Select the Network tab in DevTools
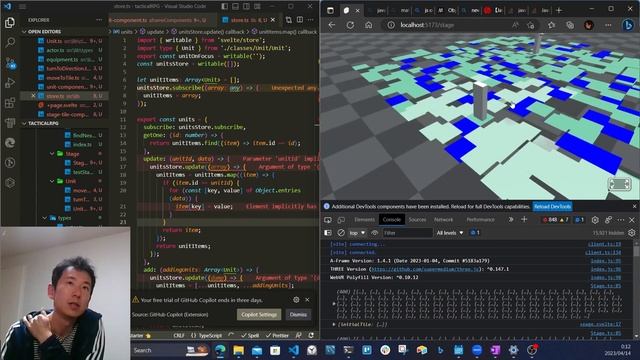This screenshot has width=640, height=360. tap(443, 220)
